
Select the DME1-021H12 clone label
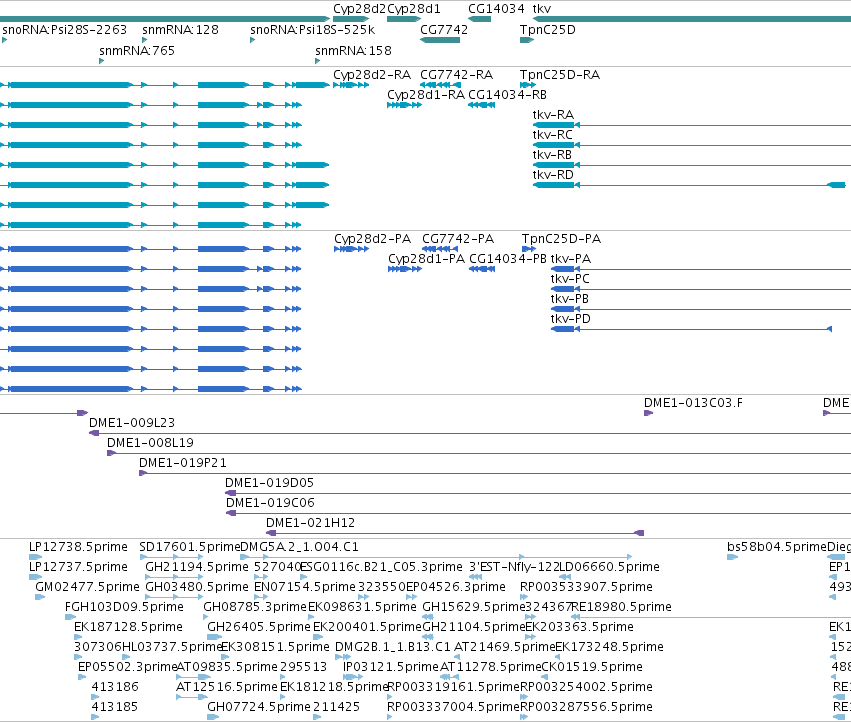point(310,523)
